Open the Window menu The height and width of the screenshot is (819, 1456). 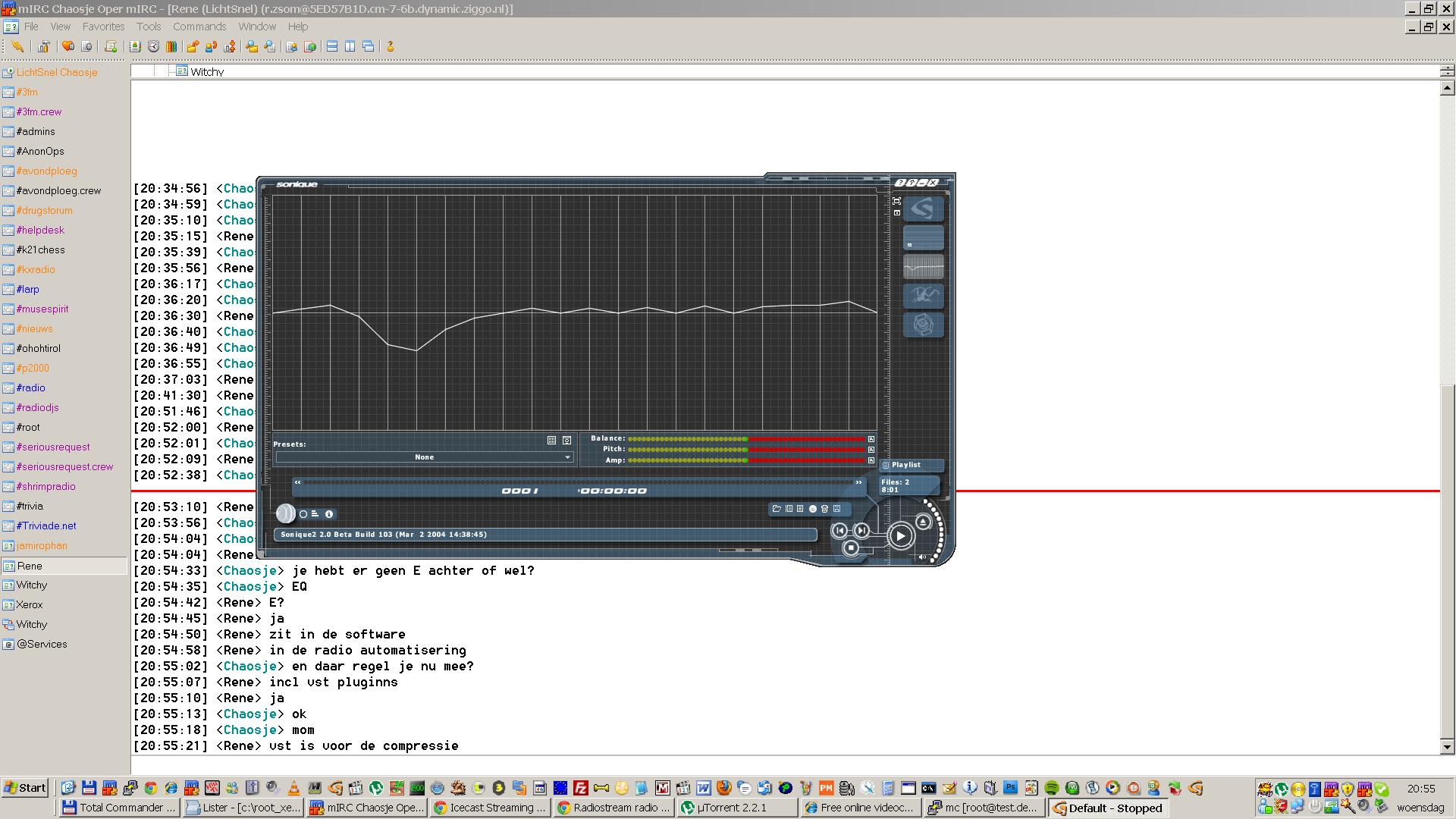257,27
